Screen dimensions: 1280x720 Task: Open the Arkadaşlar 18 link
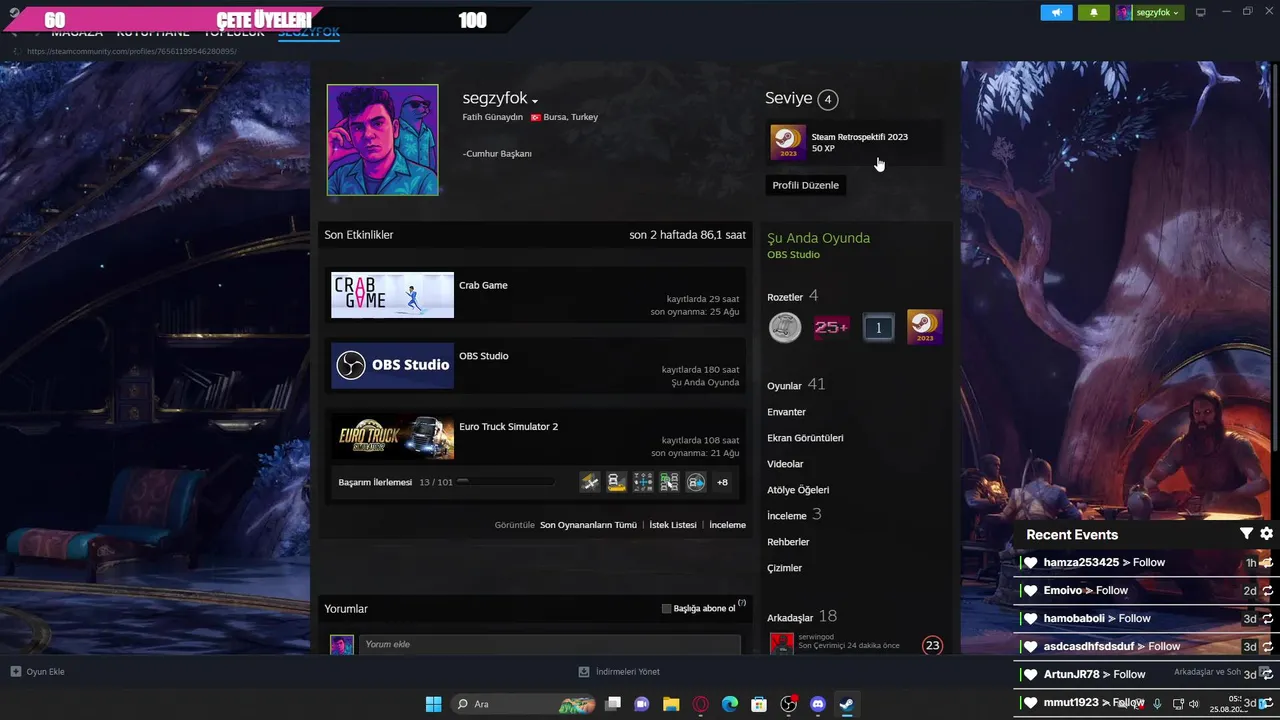point(802,617)
